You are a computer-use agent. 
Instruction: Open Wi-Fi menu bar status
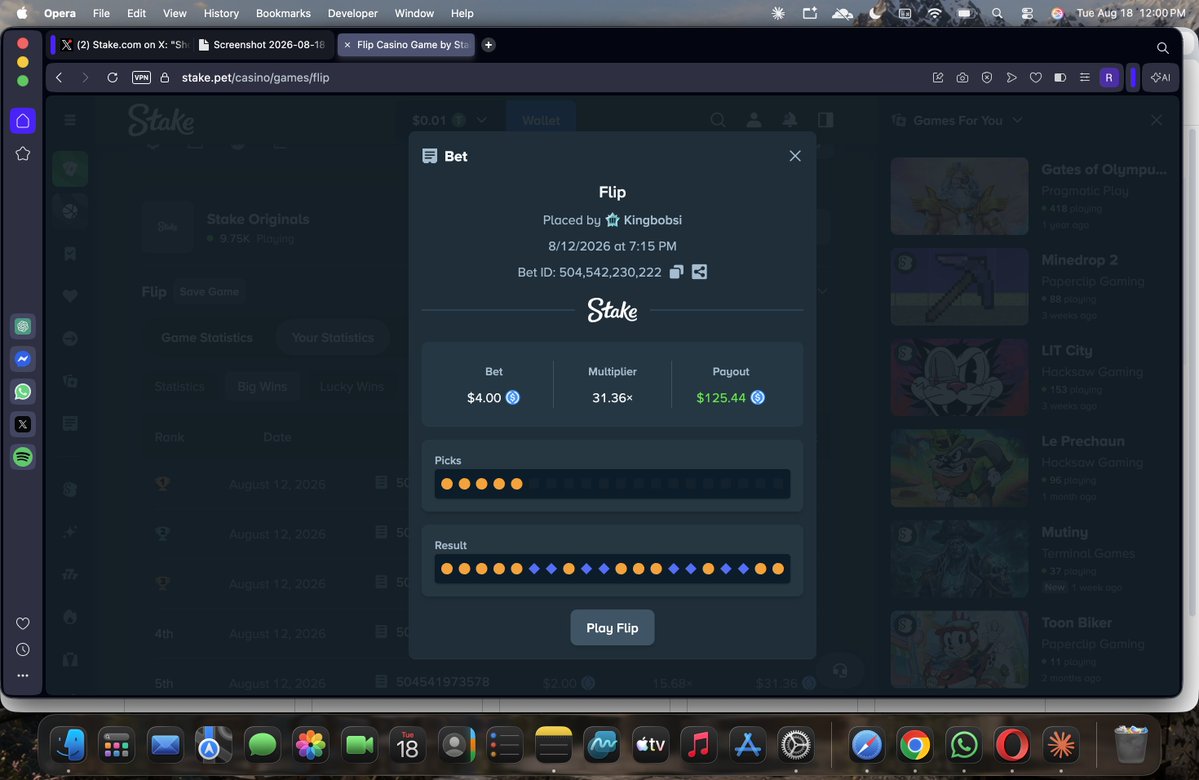tap(934, 13)
